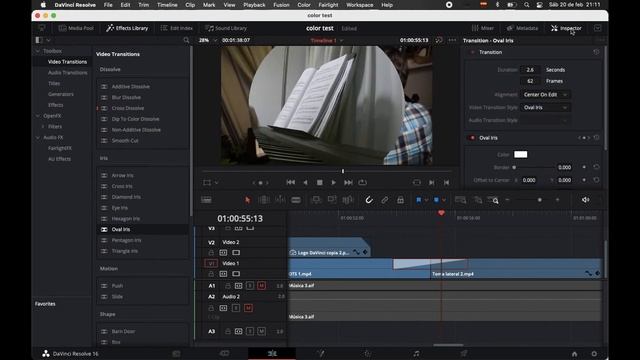Open the Workspace menu
Screen dimensions: 640x360
pos(360,5)
